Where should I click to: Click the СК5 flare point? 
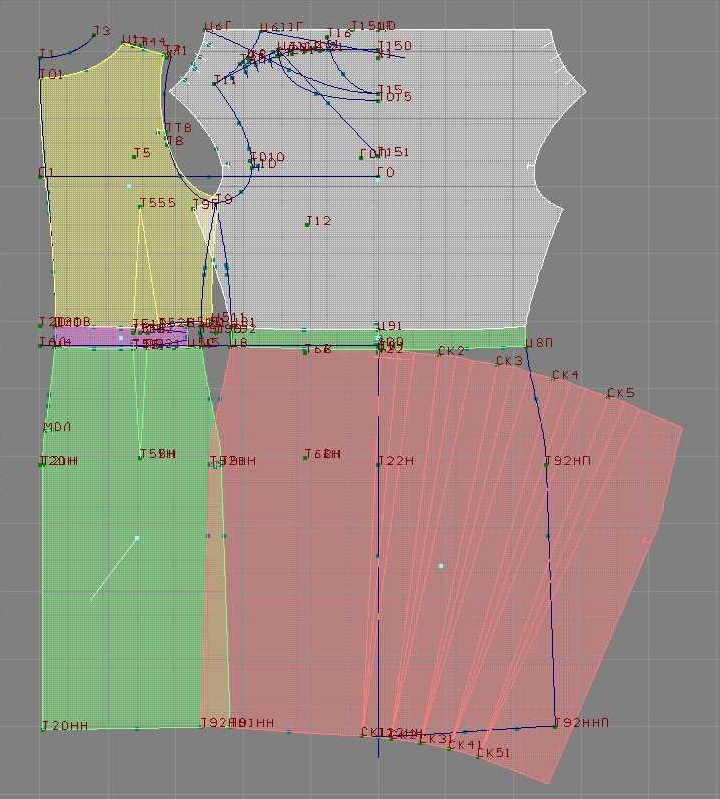click(x=609, y=396)
